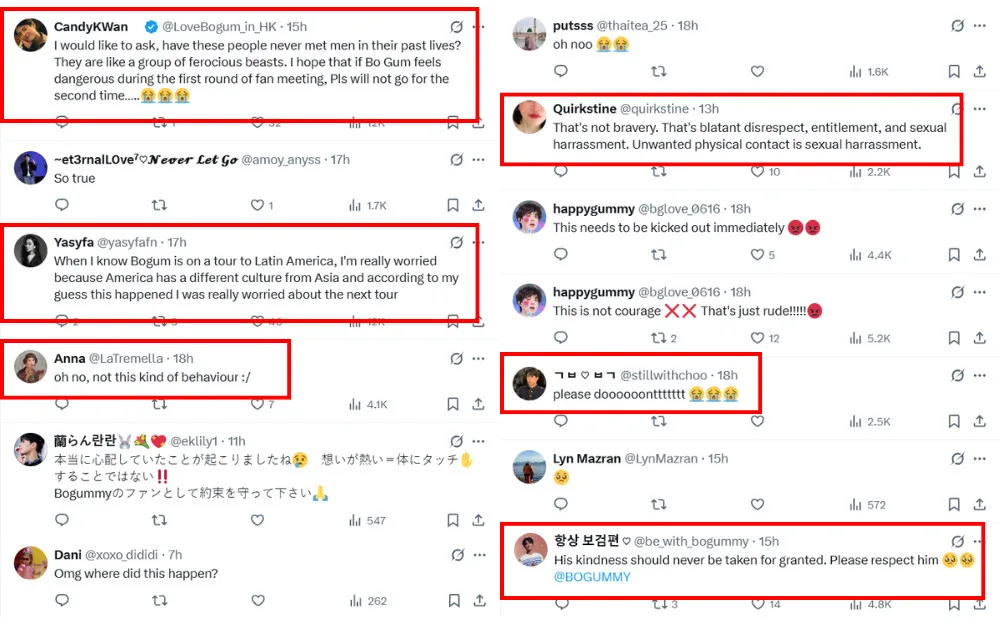The image size is (1000, 623).
Task: Share the amoy_anyss tweet
Action: point(478,205)
